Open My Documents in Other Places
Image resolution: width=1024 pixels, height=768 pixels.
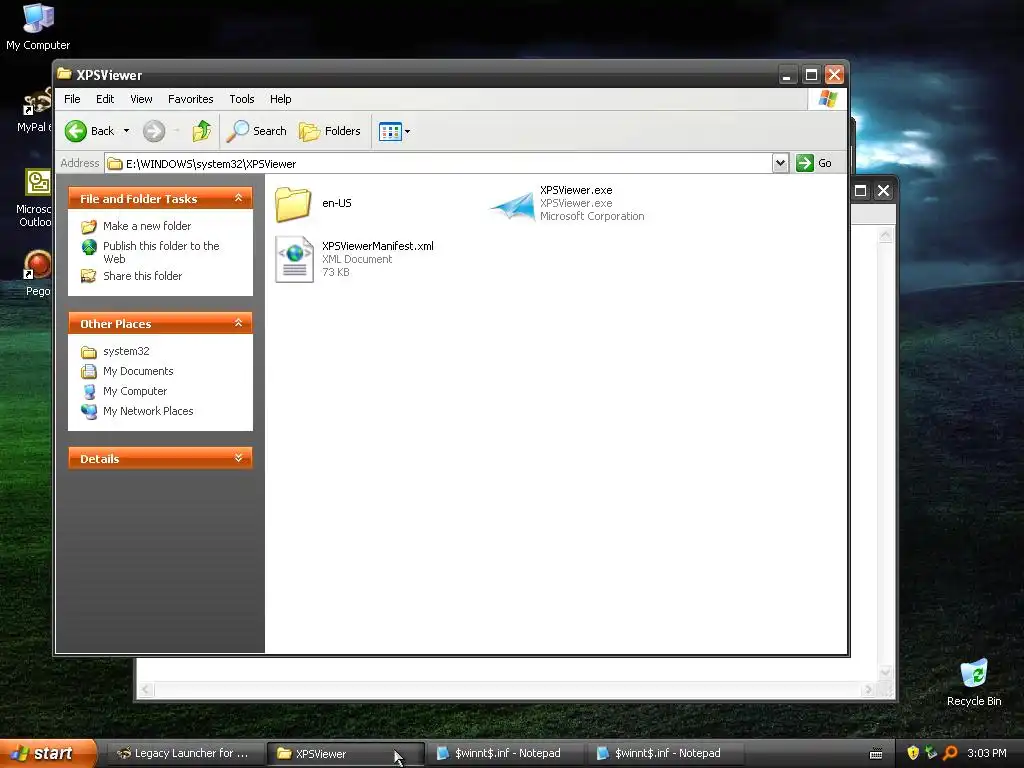(x=138, y=372)
